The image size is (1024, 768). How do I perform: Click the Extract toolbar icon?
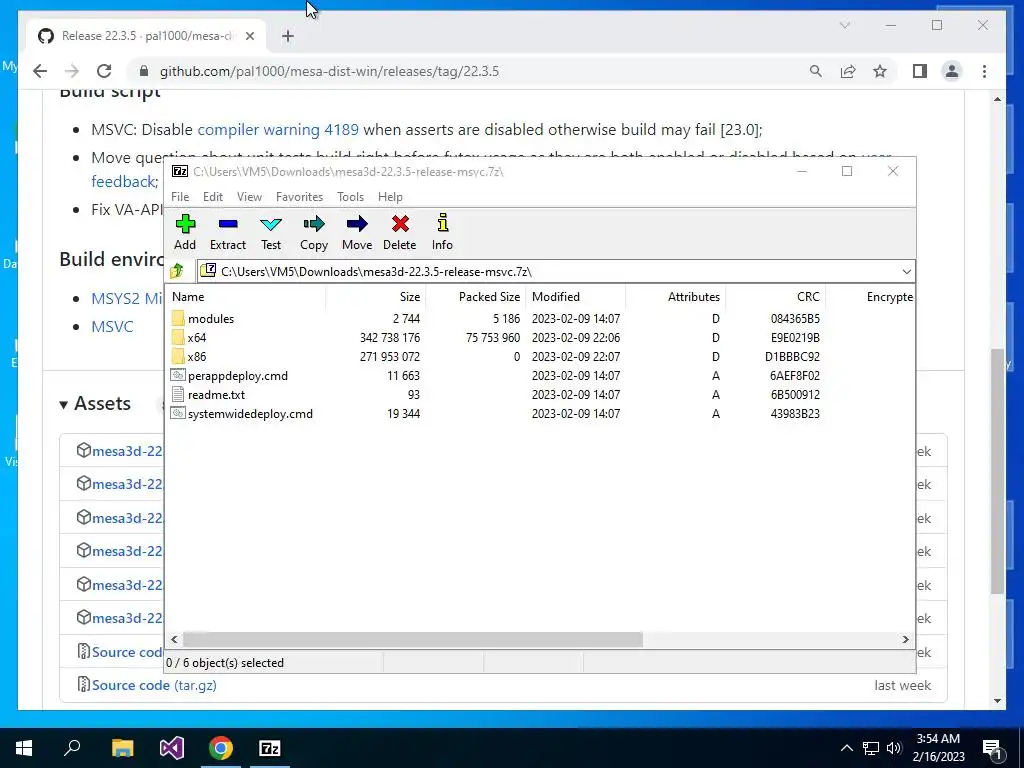click(x=228, y=224)
